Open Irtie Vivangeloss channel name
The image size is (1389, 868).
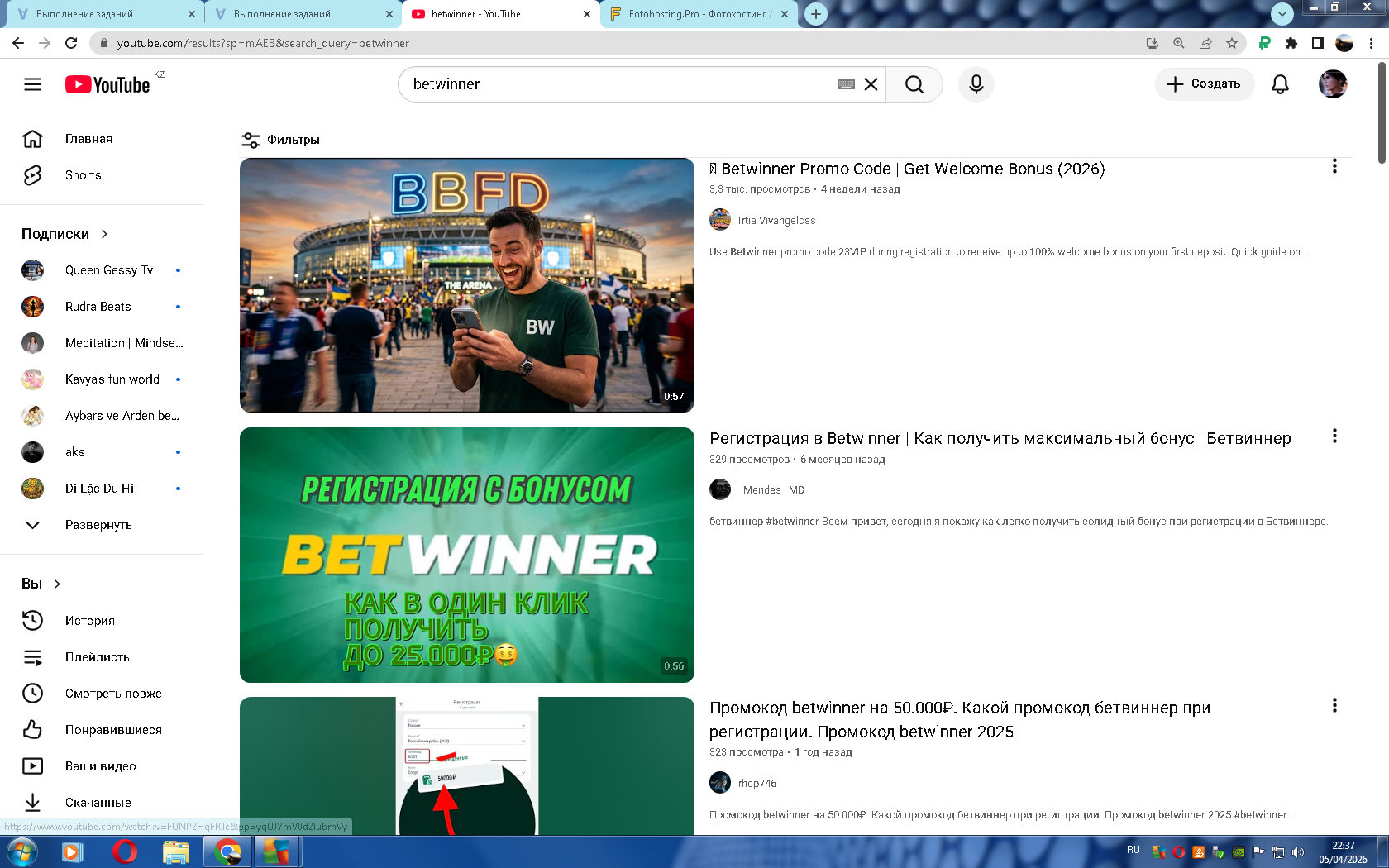coord(777,221)
